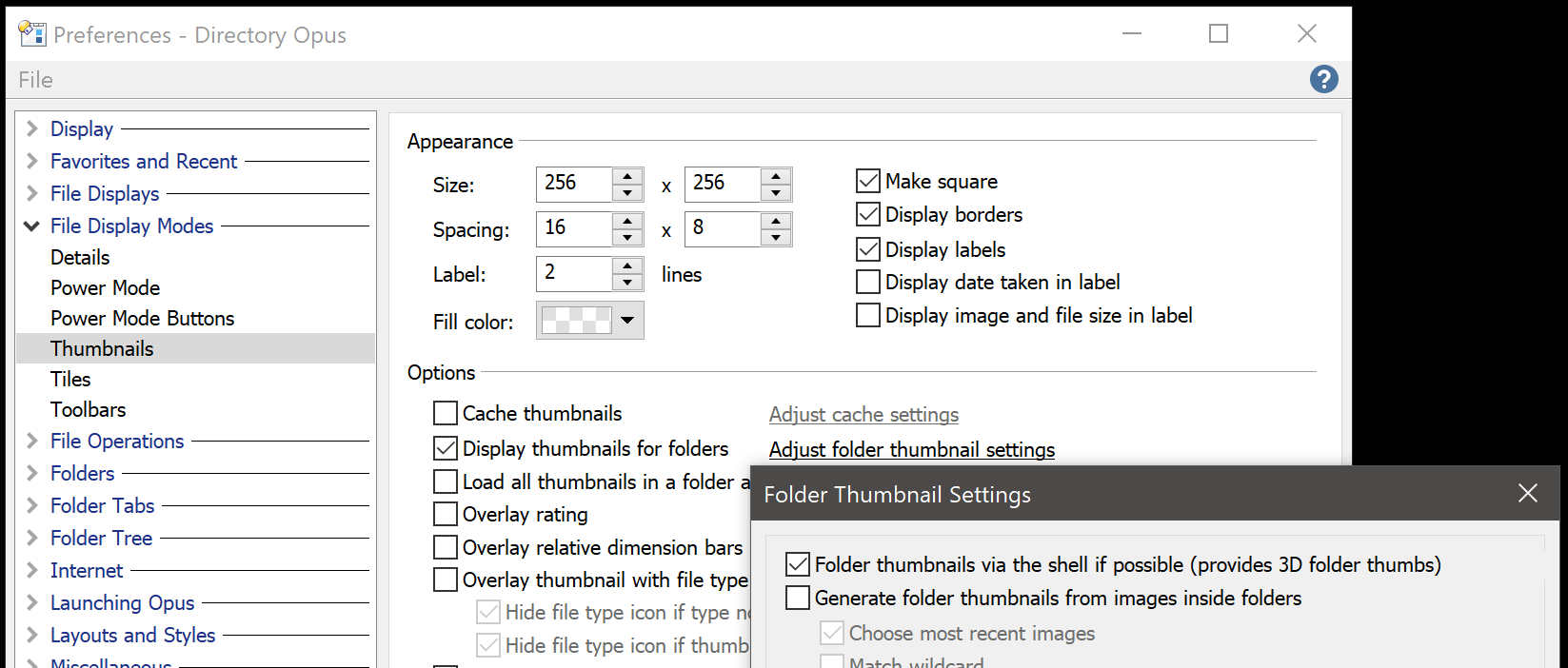
Task: Enable Load all thumbnails in a folder
Action: [446, 481]
